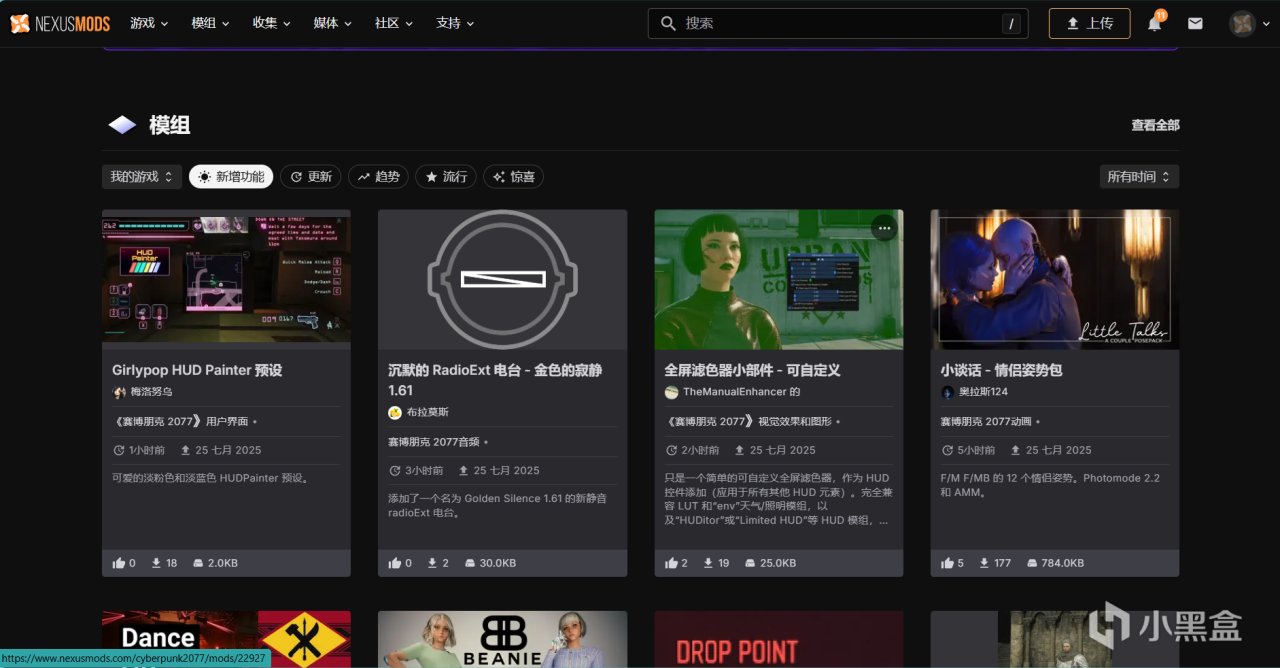The height and width of the screenshot is (668, 1280).
Task: Click the download icon on the 沉默的 RadioExt 电台 card
Action: pyautogui.click(x=432, y=563)
